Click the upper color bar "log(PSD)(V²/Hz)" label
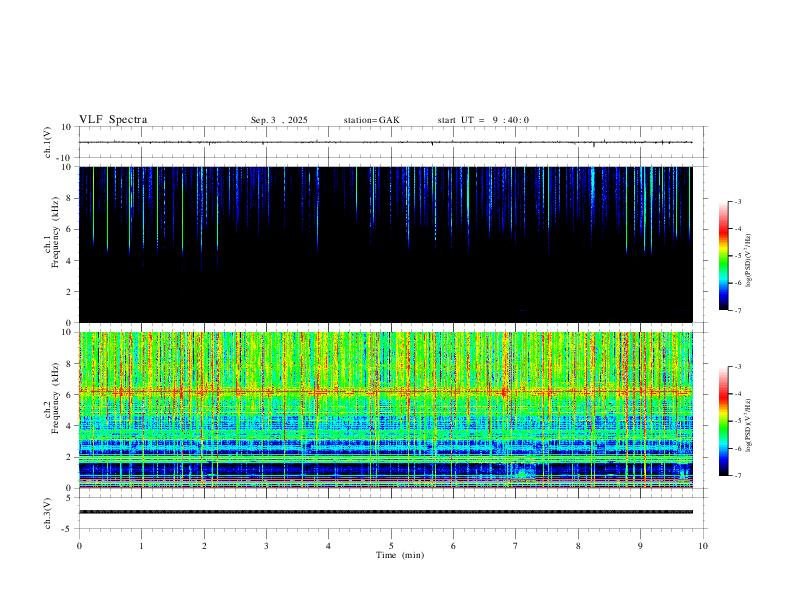The width and height of the screenshot is (792, 612). point(749,260)
